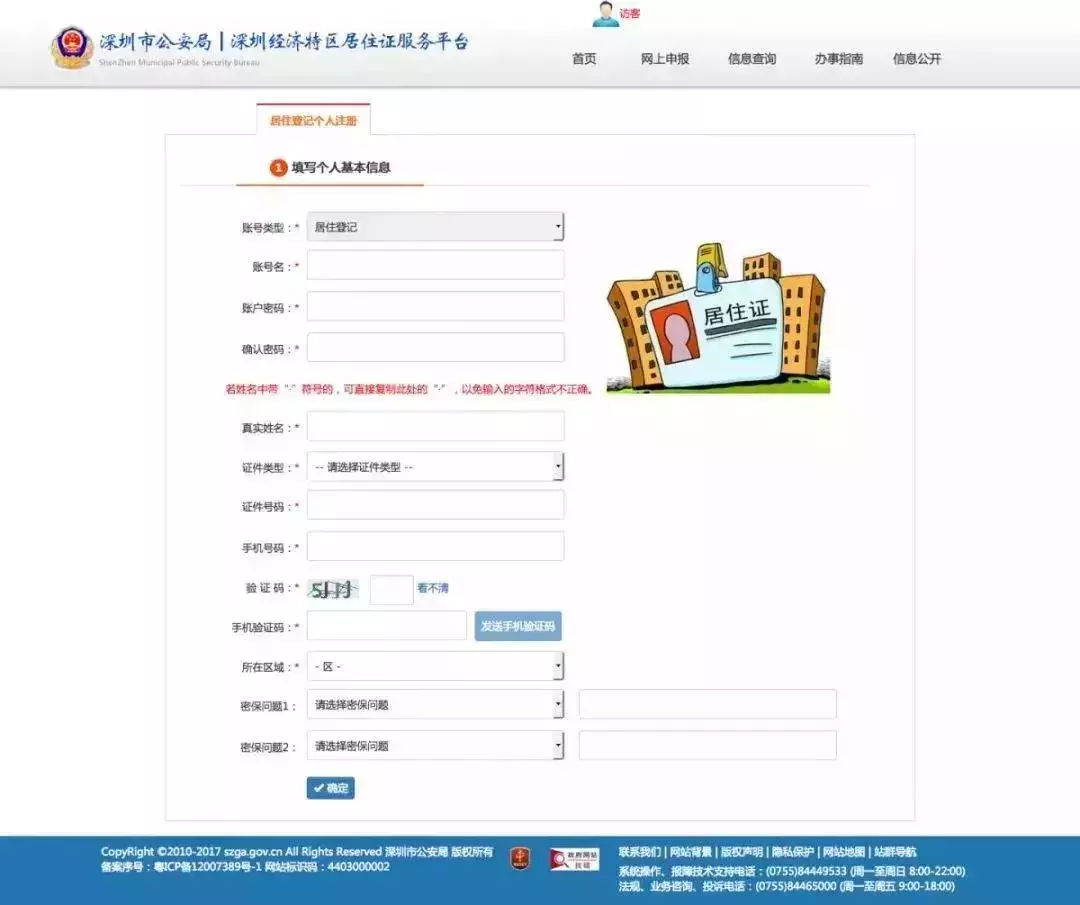This screenshot has width=1080, height=905.
Task: Open the 账号类型 account type dropdown
Action: 434,226
